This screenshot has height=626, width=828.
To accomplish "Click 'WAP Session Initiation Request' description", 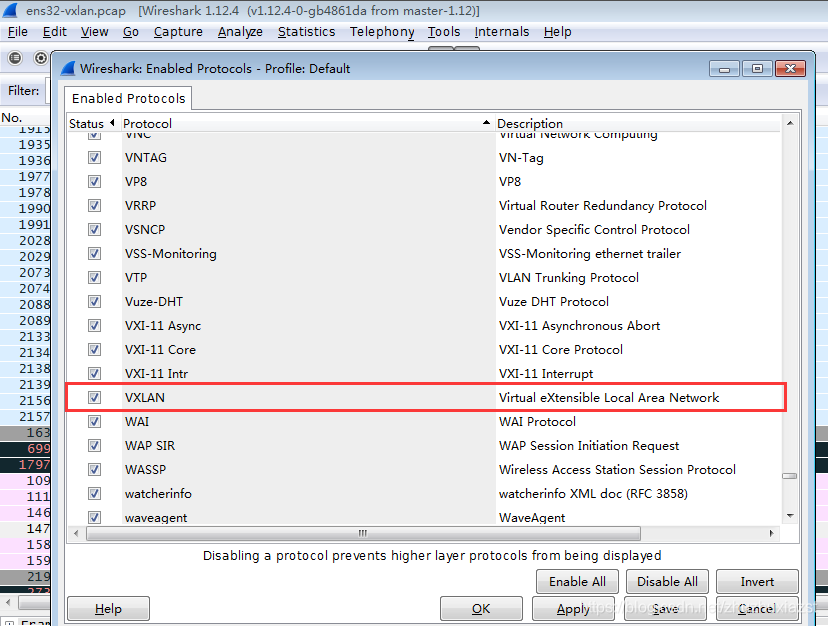I will (x=589, y=445).
